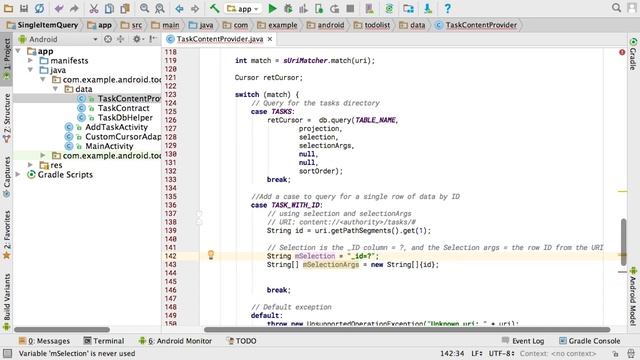
Task: Click the UTF-8 encoding in status bar
Action: coord(501,353)
